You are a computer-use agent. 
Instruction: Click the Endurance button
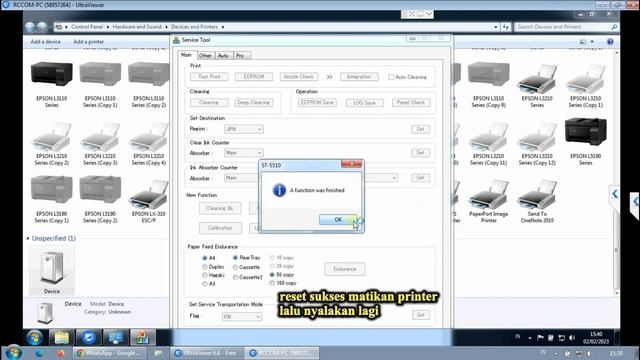[345, 269]
